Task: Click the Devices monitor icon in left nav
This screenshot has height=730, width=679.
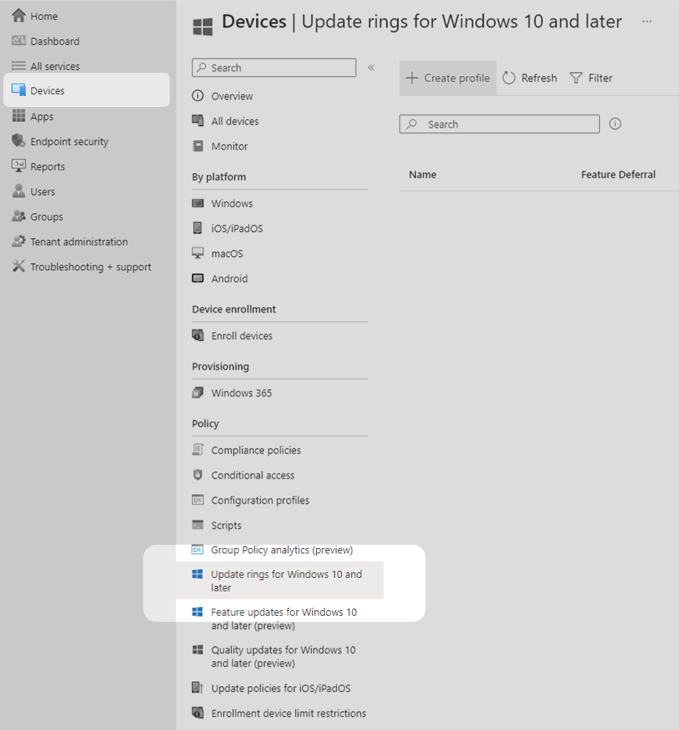Action: tap(19, 90)
